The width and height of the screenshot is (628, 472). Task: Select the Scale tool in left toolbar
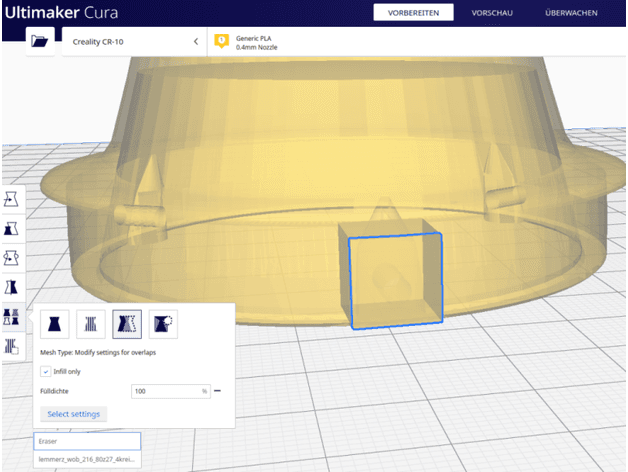(11, 229)
